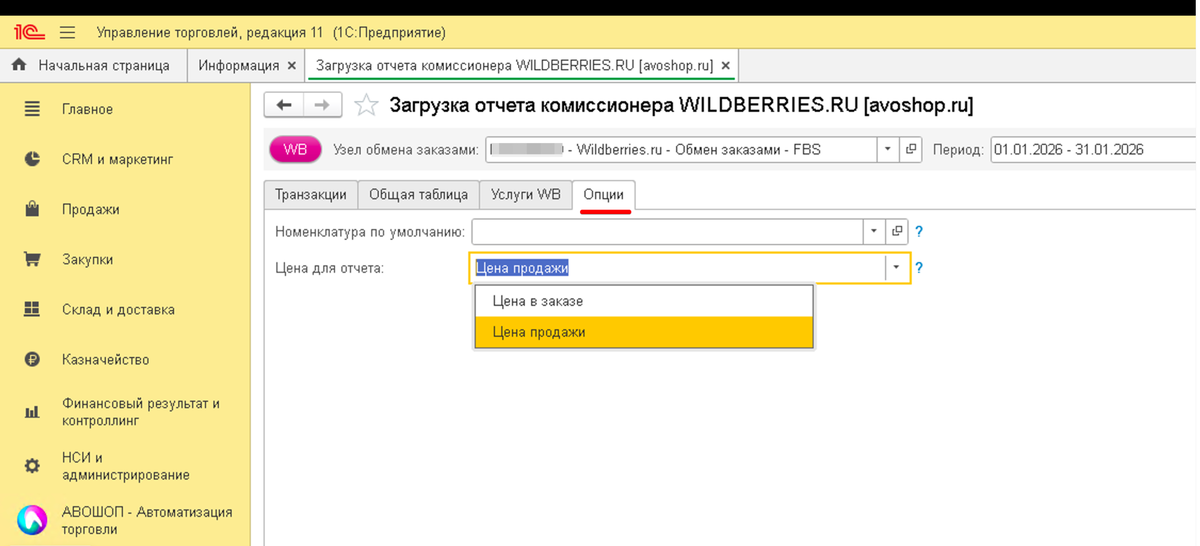Go to Начальная страница tab

point(92,66)
